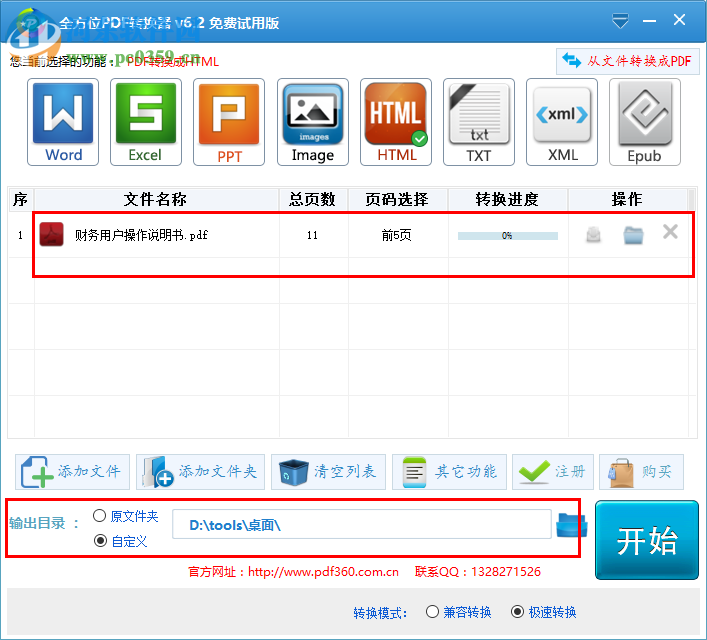707x640 pixels.
Task: Select the Image conversion format icon
Action: [312, 122]
